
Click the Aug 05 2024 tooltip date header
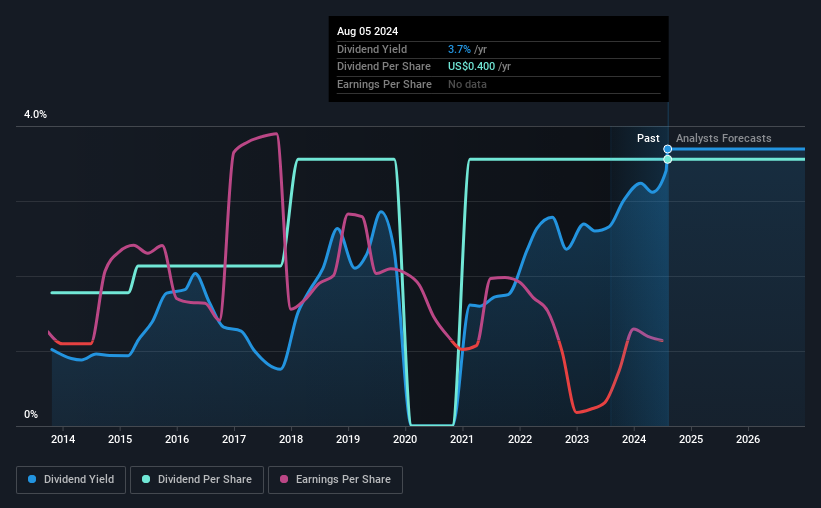click(368, 31)
